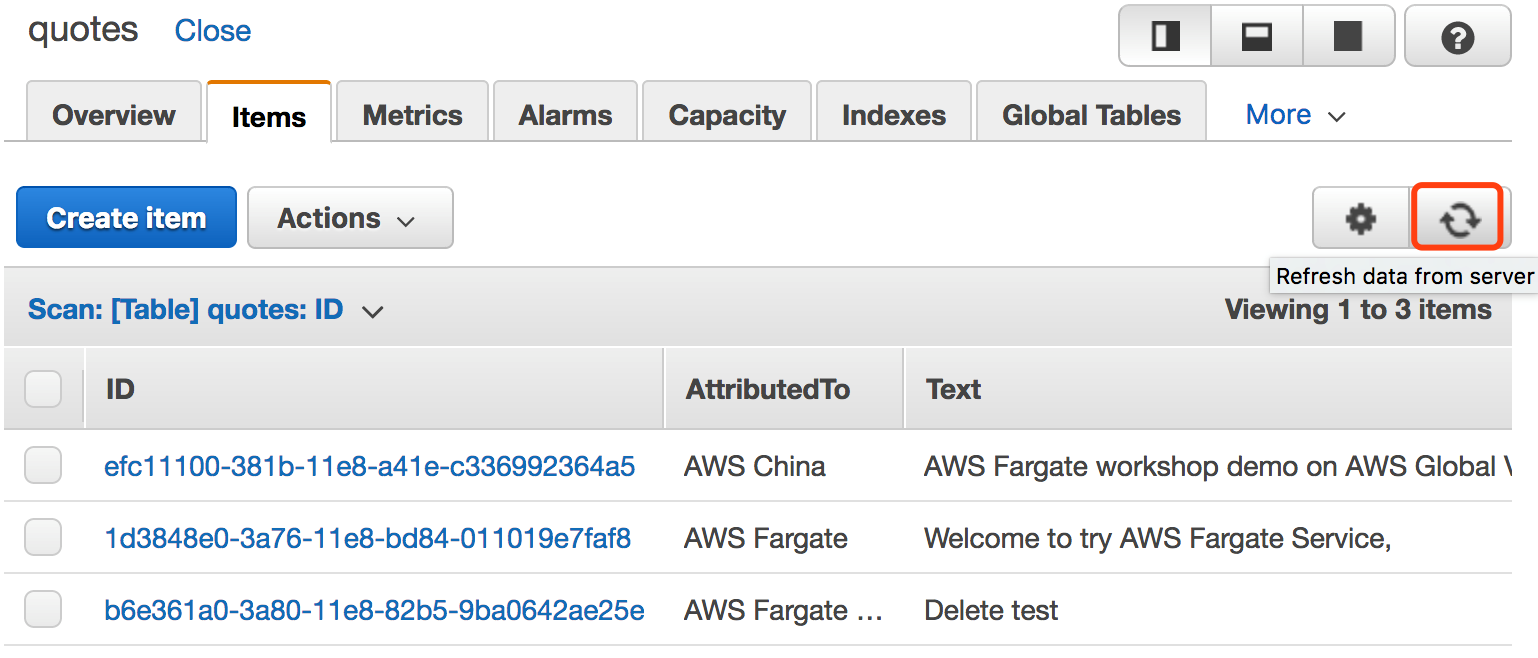1538x658 pixels.
Task: Close the quotes table panel
Action: 213,31
